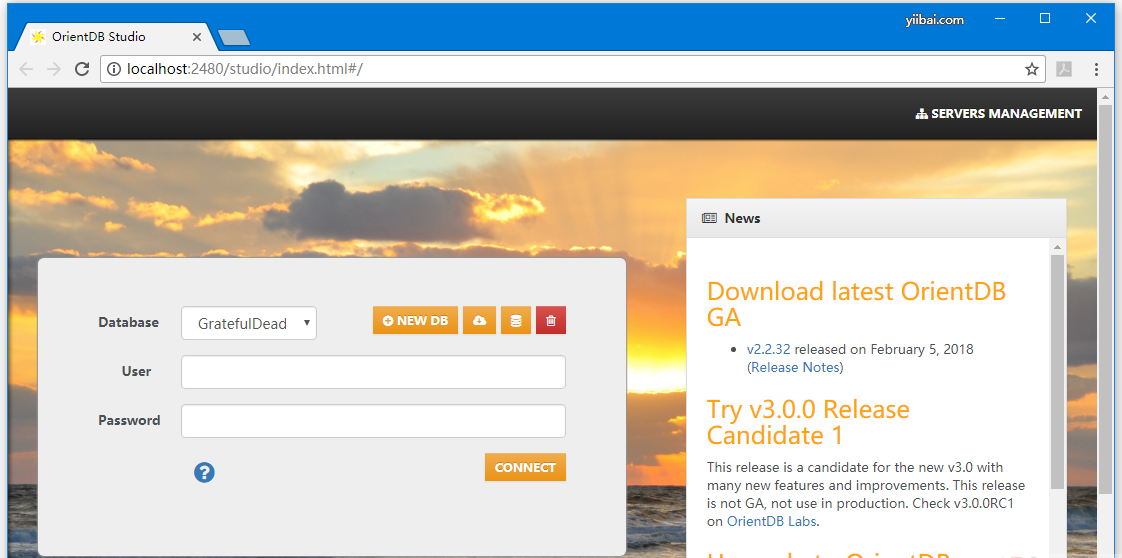Open the Release Notes link
The height and width of the screenshot is (558, 1122).
coord(795,367)
